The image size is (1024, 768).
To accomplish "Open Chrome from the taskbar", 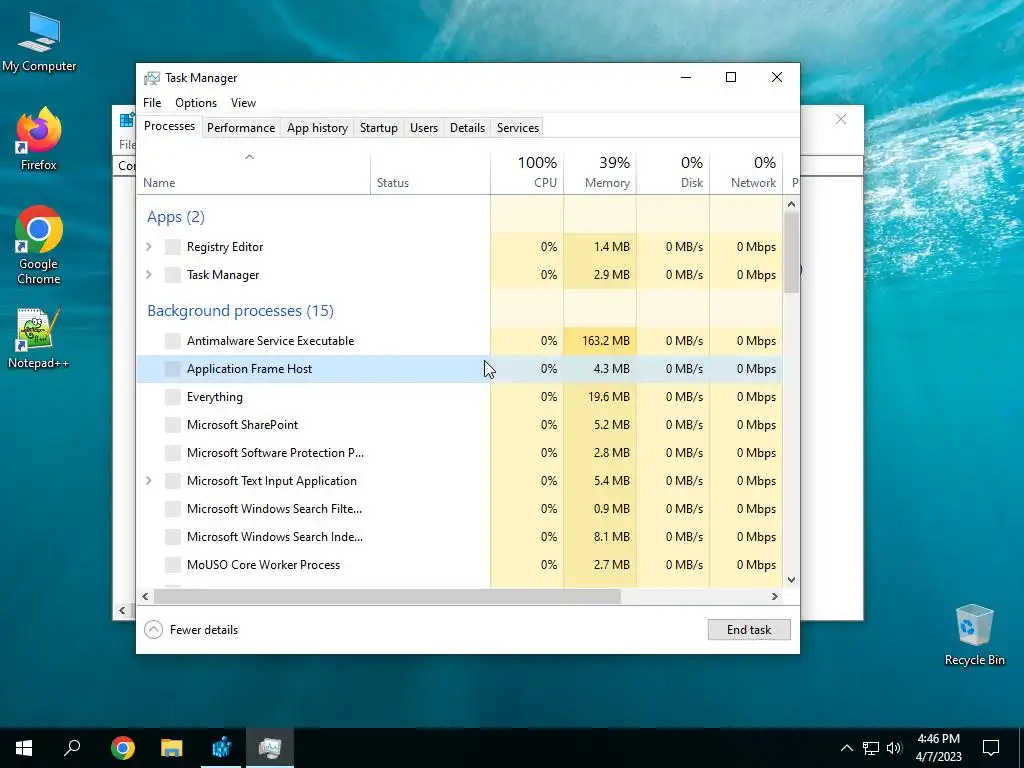I will point(123,748).
